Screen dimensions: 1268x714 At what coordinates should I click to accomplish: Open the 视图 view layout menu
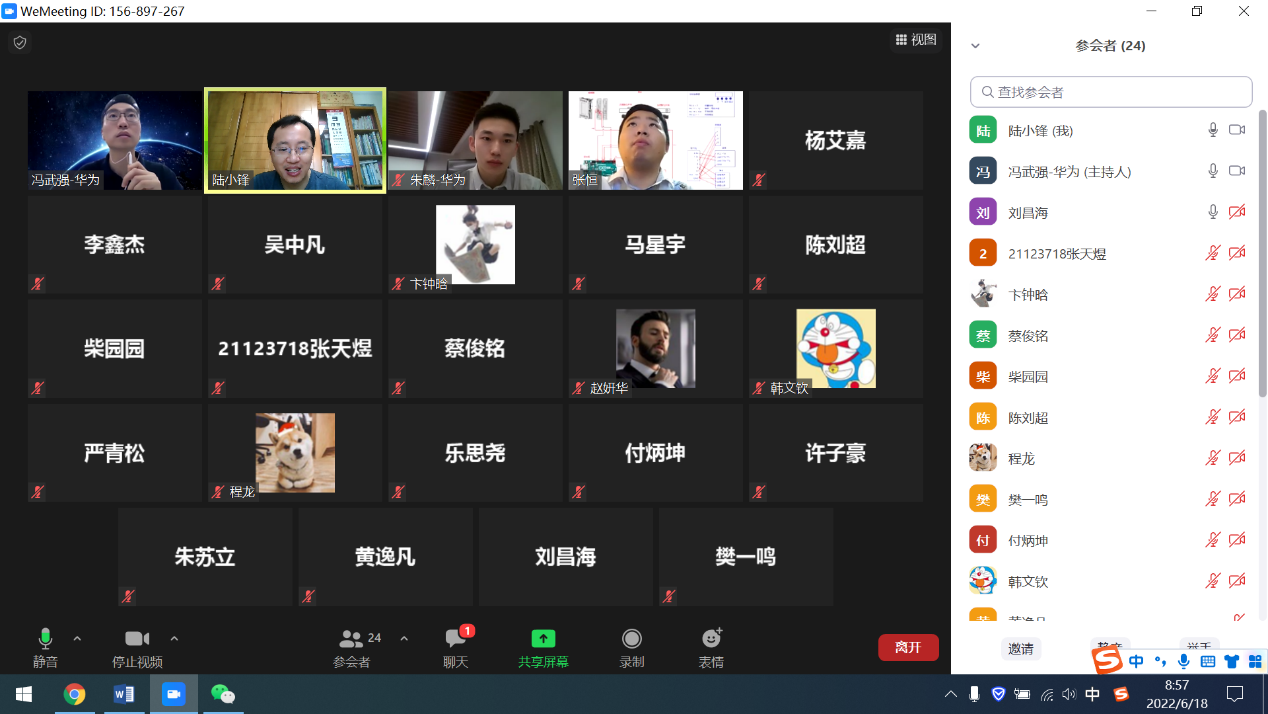916,40
